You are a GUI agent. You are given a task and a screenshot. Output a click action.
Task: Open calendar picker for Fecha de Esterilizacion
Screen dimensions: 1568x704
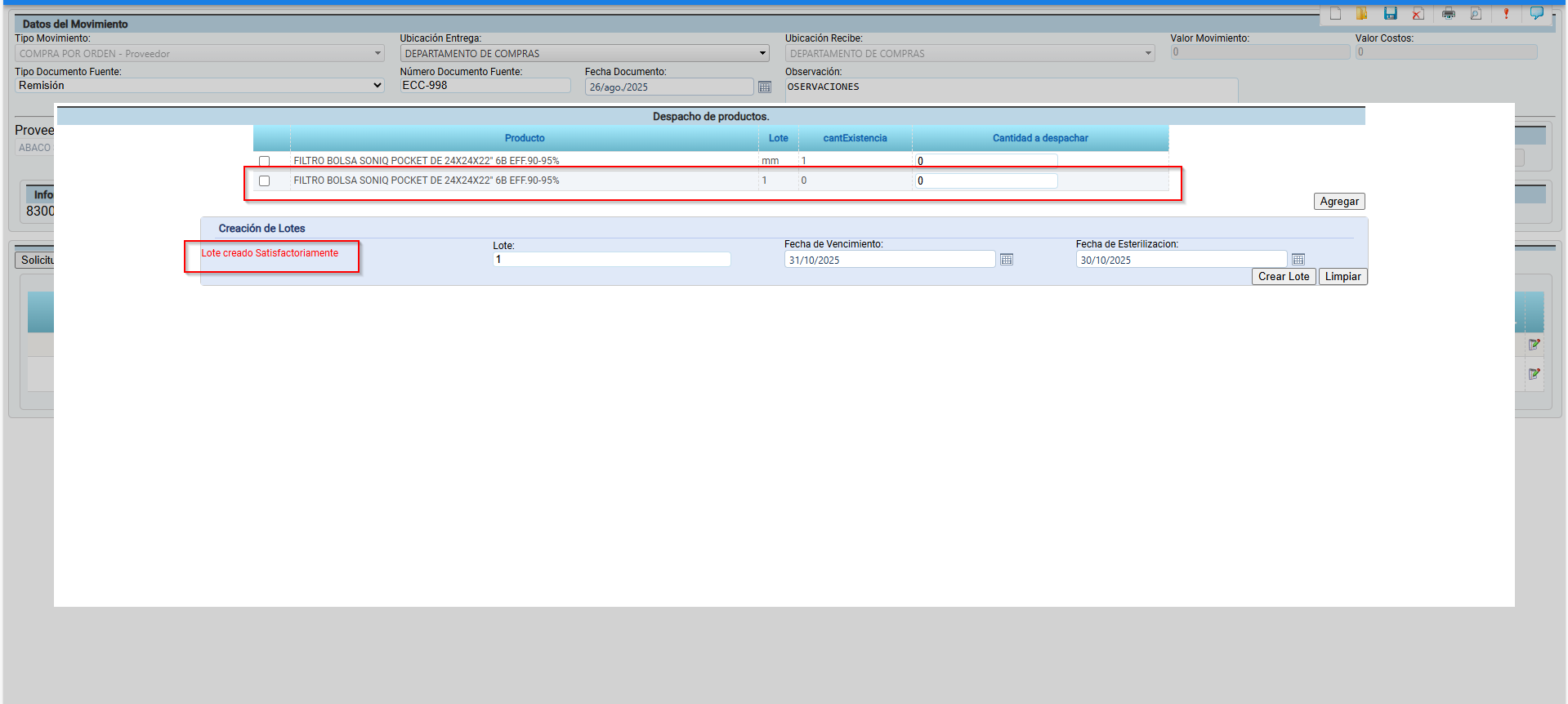click(1298, 260)
